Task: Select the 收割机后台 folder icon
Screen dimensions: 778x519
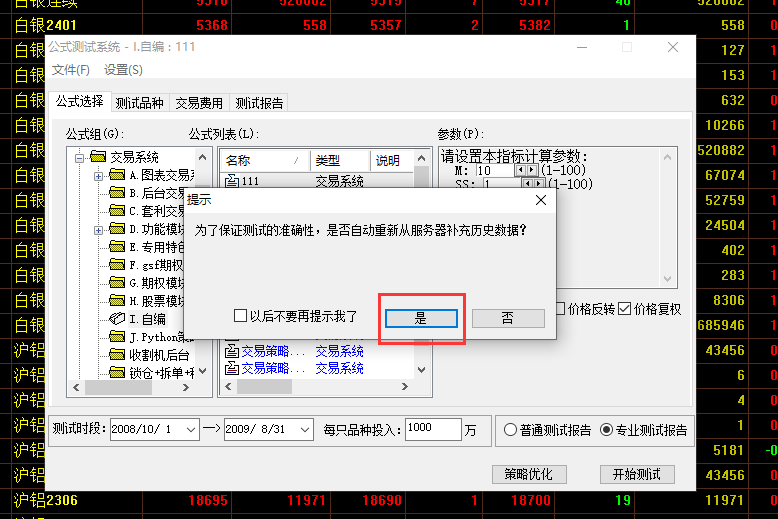Action: pos(117,354)
